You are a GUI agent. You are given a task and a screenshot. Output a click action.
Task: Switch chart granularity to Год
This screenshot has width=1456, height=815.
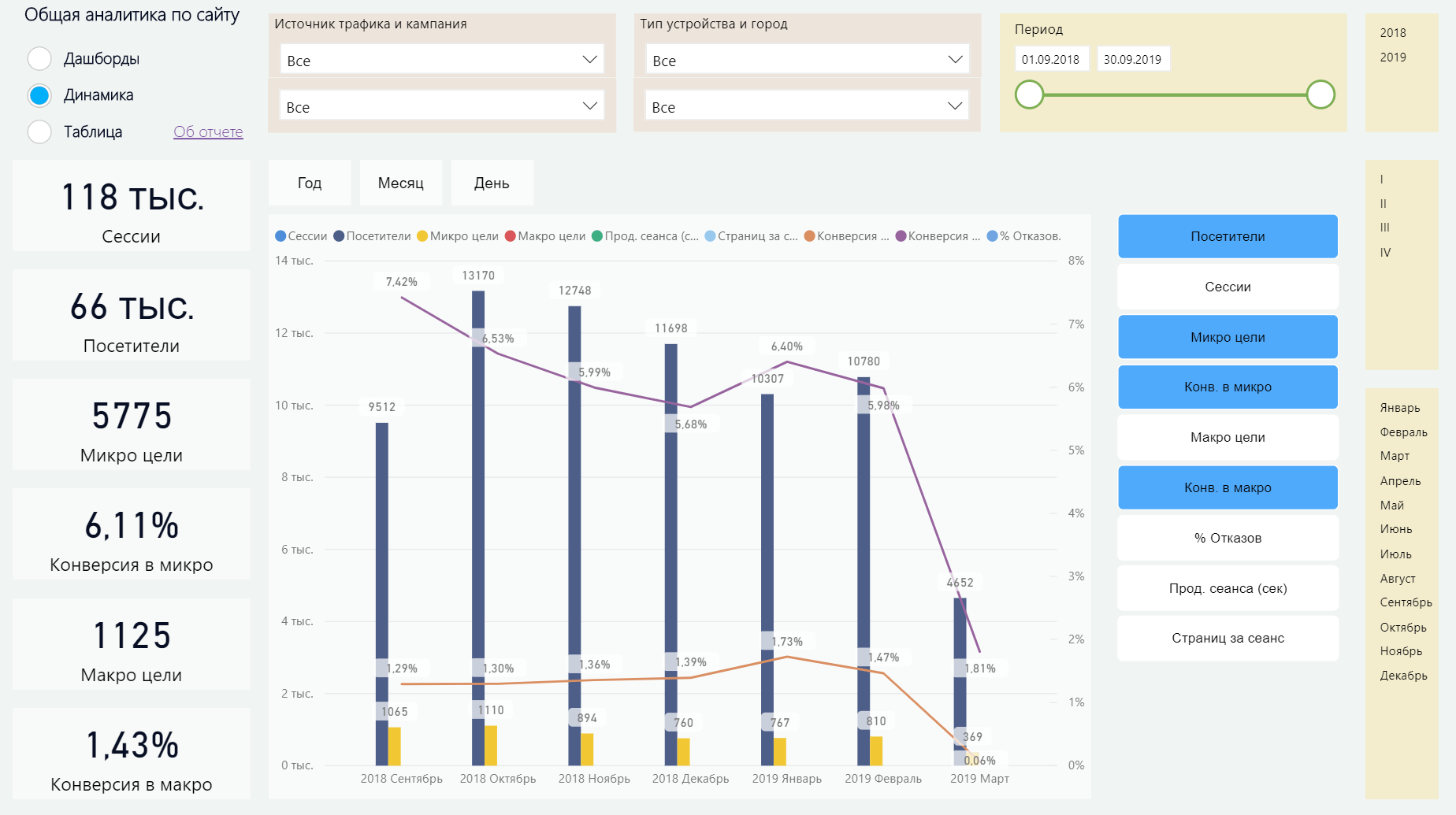(x=309, y=183)
